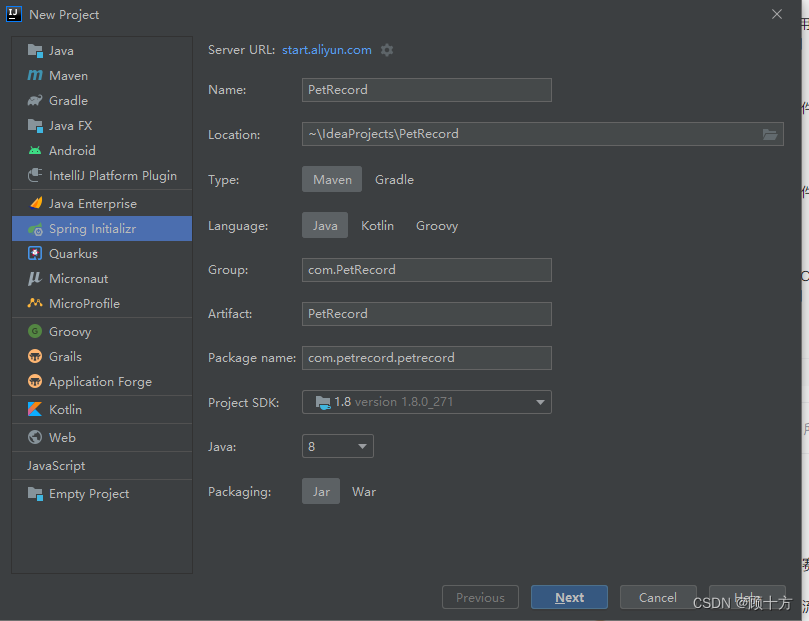Pick the Gradle elephant icon
Image resolution: width=809 pixels, height=621 pixels.
(x=35, y=100)
